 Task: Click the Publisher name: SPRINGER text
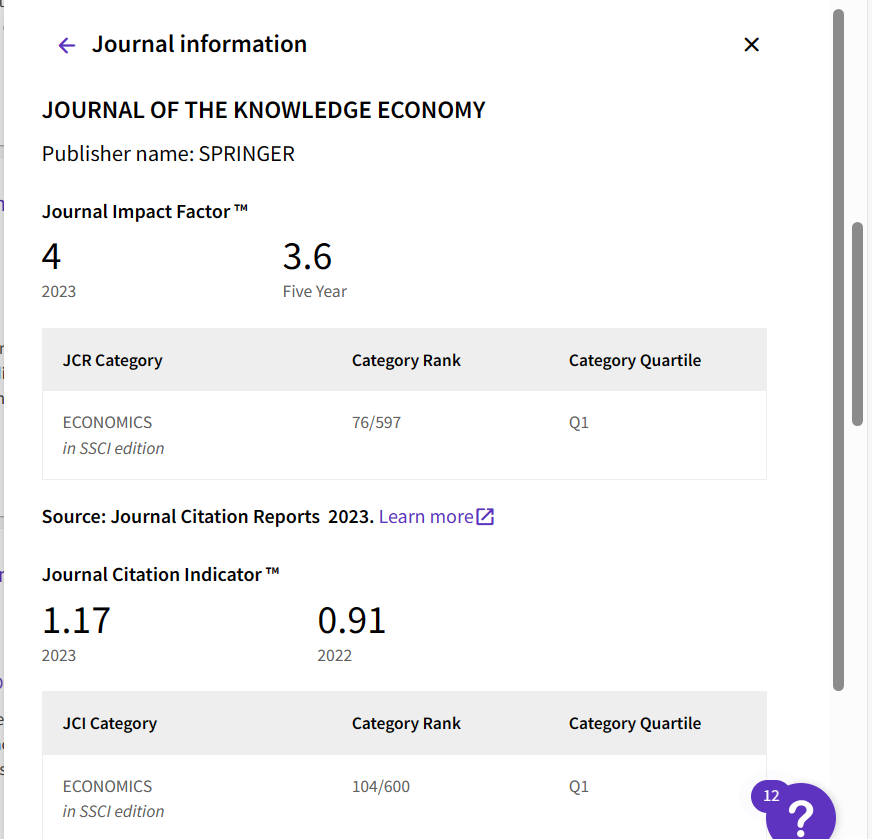pos(168,154)
